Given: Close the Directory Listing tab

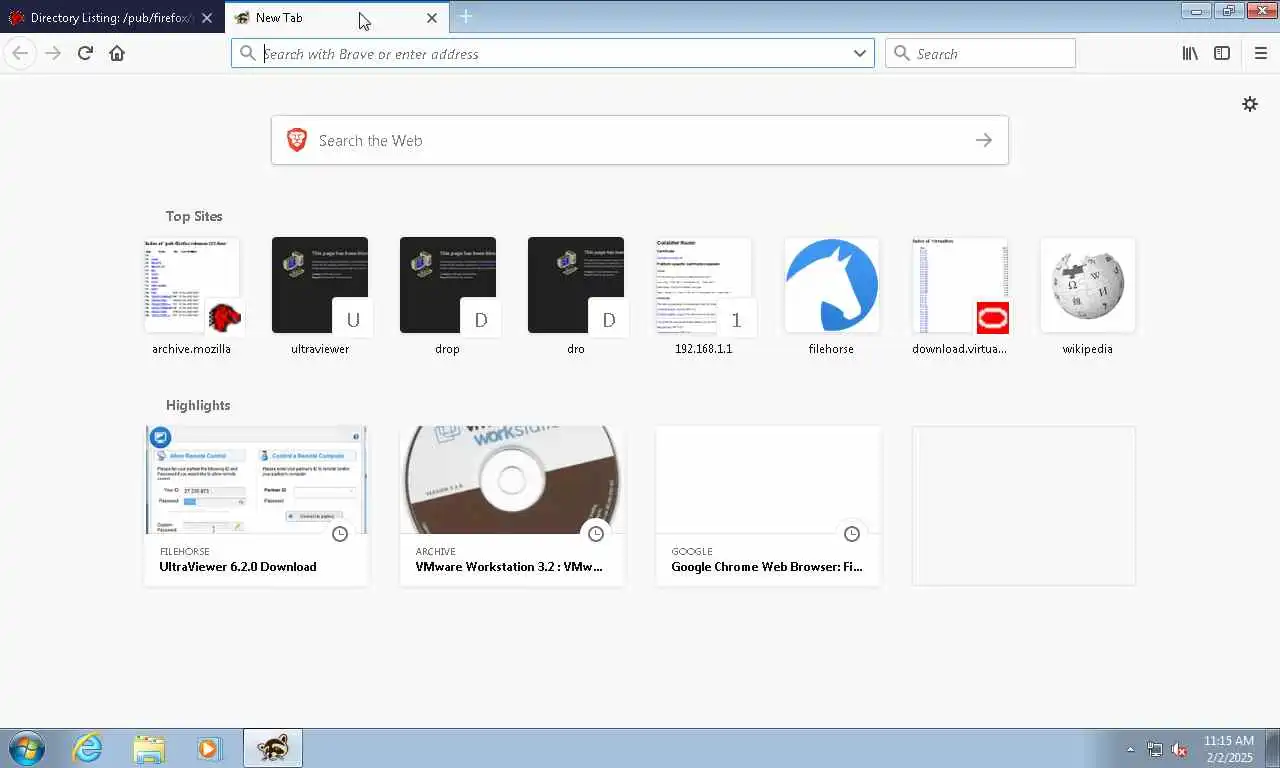Looking at the screenshot, I should coord(207,18).
